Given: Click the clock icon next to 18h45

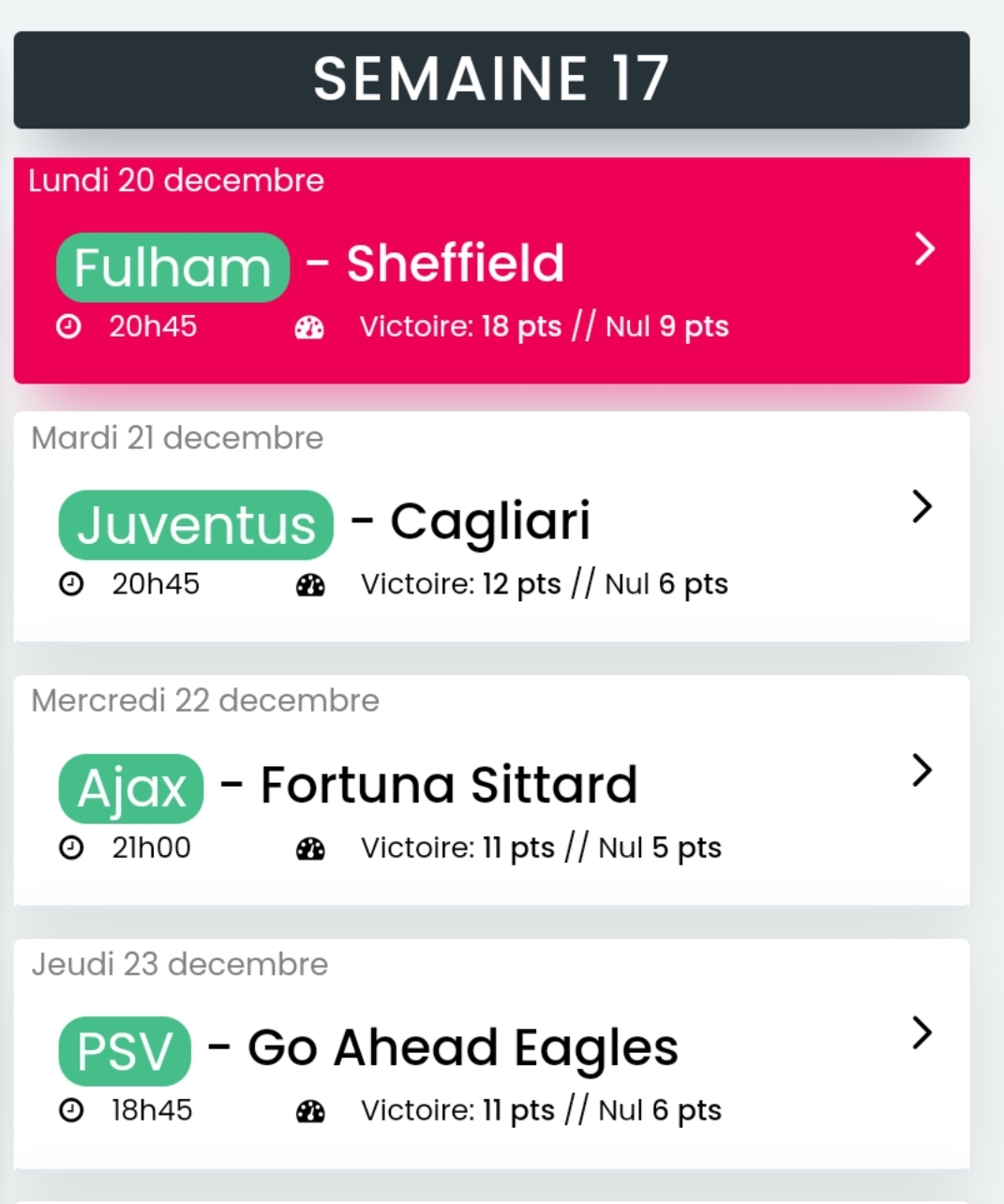Looking at the screenshot, I should tap(71, 1110).
